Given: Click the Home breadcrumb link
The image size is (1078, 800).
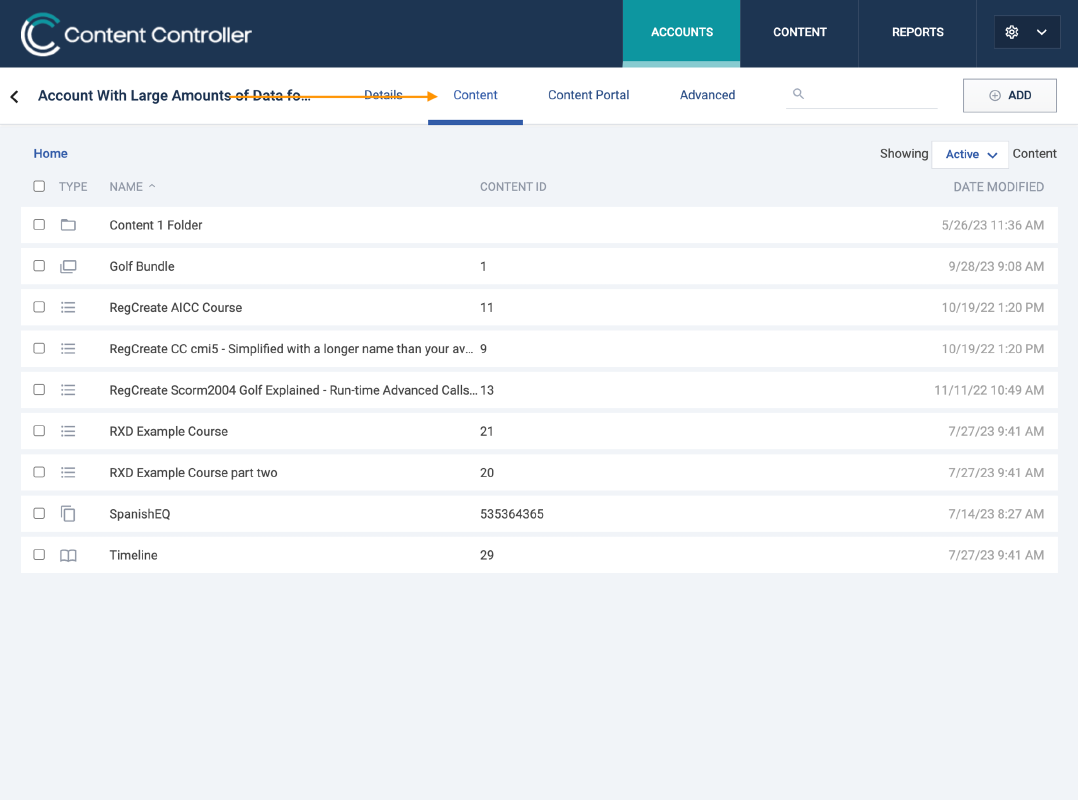Looking at the screenshot, I should click(x=50, y=153).
